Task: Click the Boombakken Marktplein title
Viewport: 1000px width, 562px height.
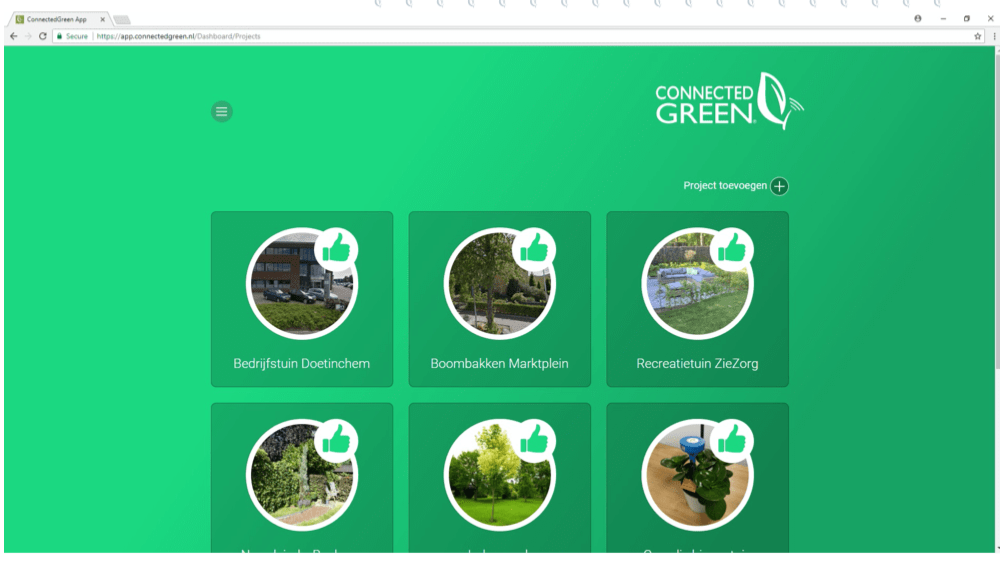Action: point(499,364)
